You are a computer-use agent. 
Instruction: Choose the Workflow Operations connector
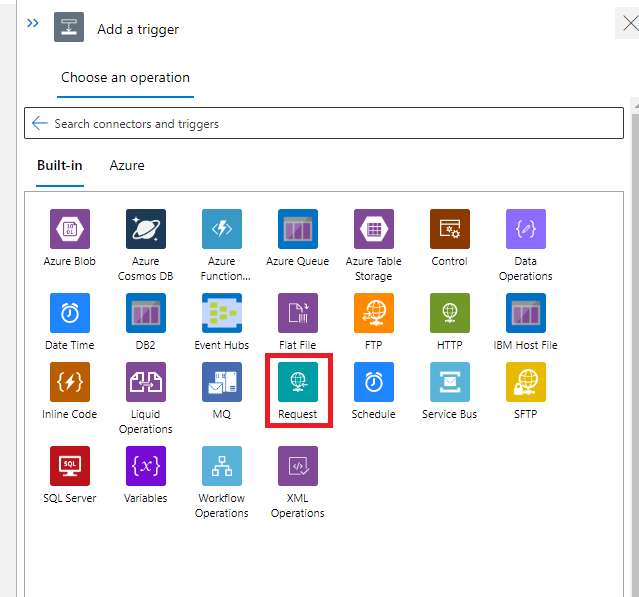tap(222, 466)
